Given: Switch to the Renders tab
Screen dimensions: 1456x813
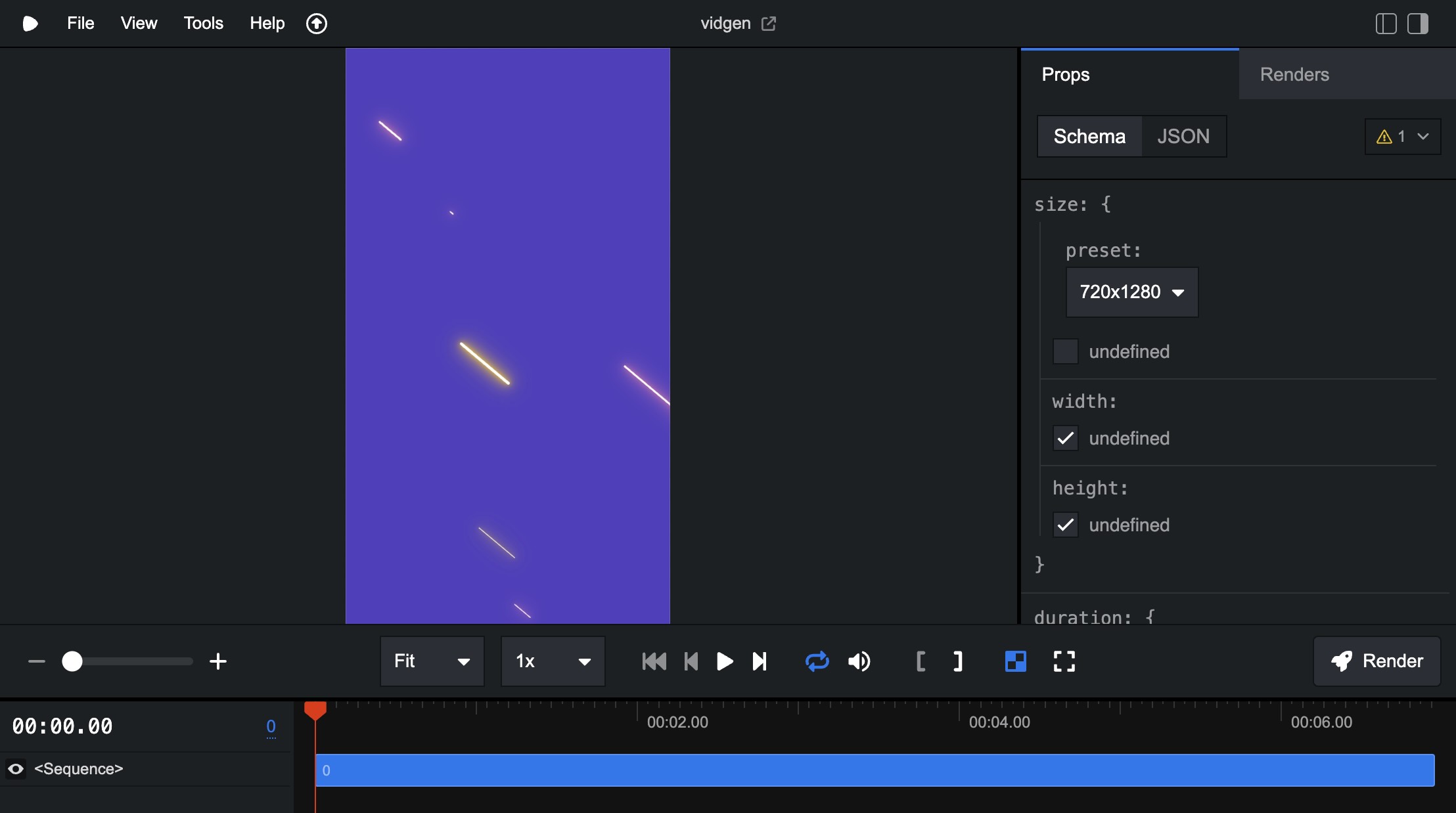Looking at the screenshot, I should (1293, 74).
